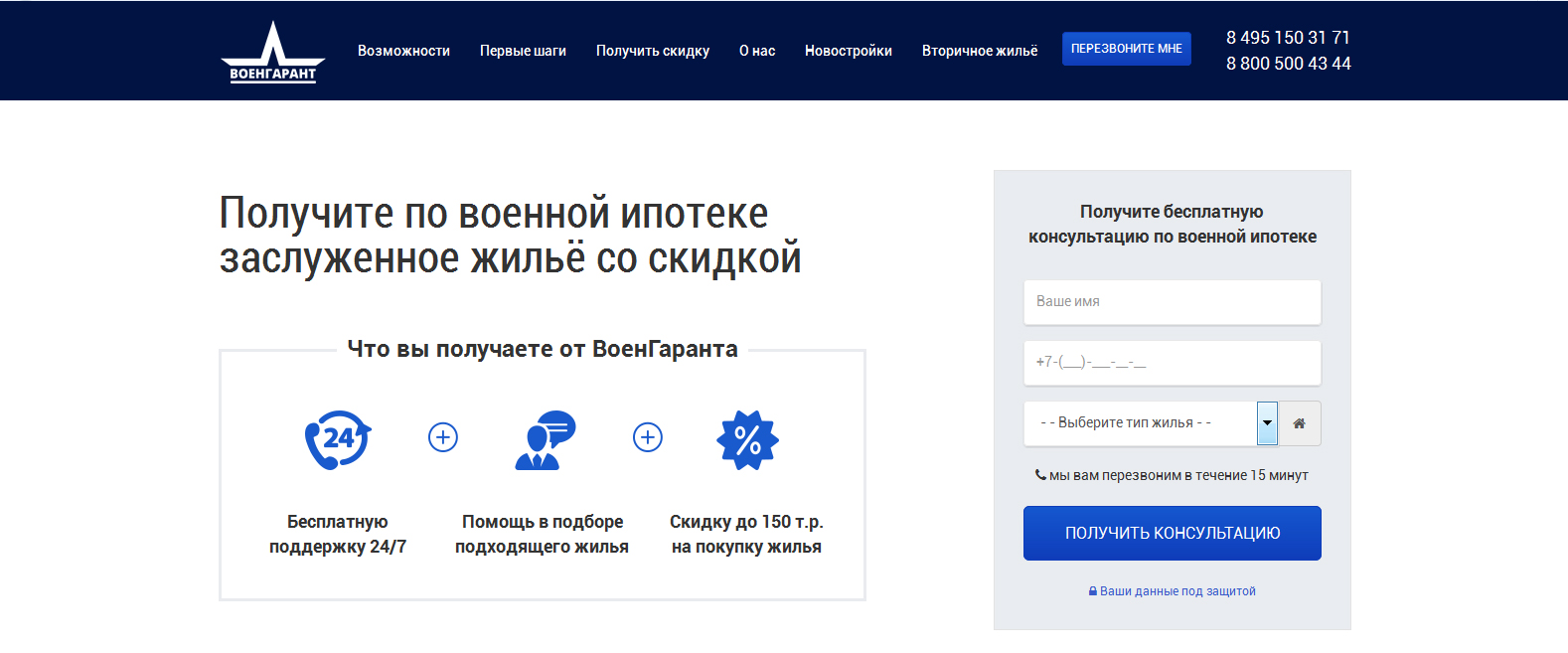Click the main headline about военной ипотеке
Viewport: 1568px width, 653px height.
tap(511, 237)
